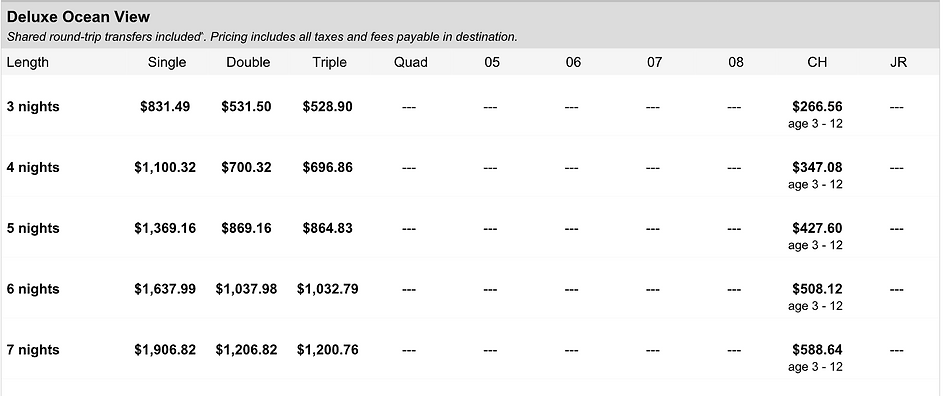Select the 7 nights row label
This screenshot has width=943, height=396.
(x=33, y=350)
